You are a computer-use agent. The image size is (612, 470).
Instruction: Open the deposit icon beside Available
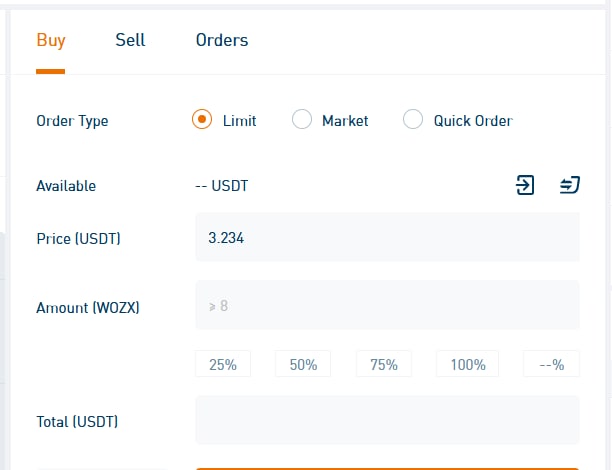point(525,185)
